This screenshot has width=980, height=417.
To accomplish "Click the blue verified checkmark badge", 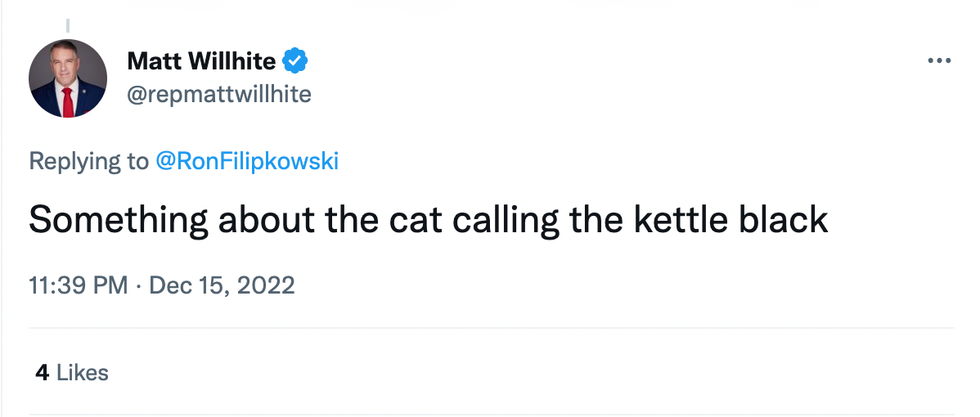I will click(295, 62).
